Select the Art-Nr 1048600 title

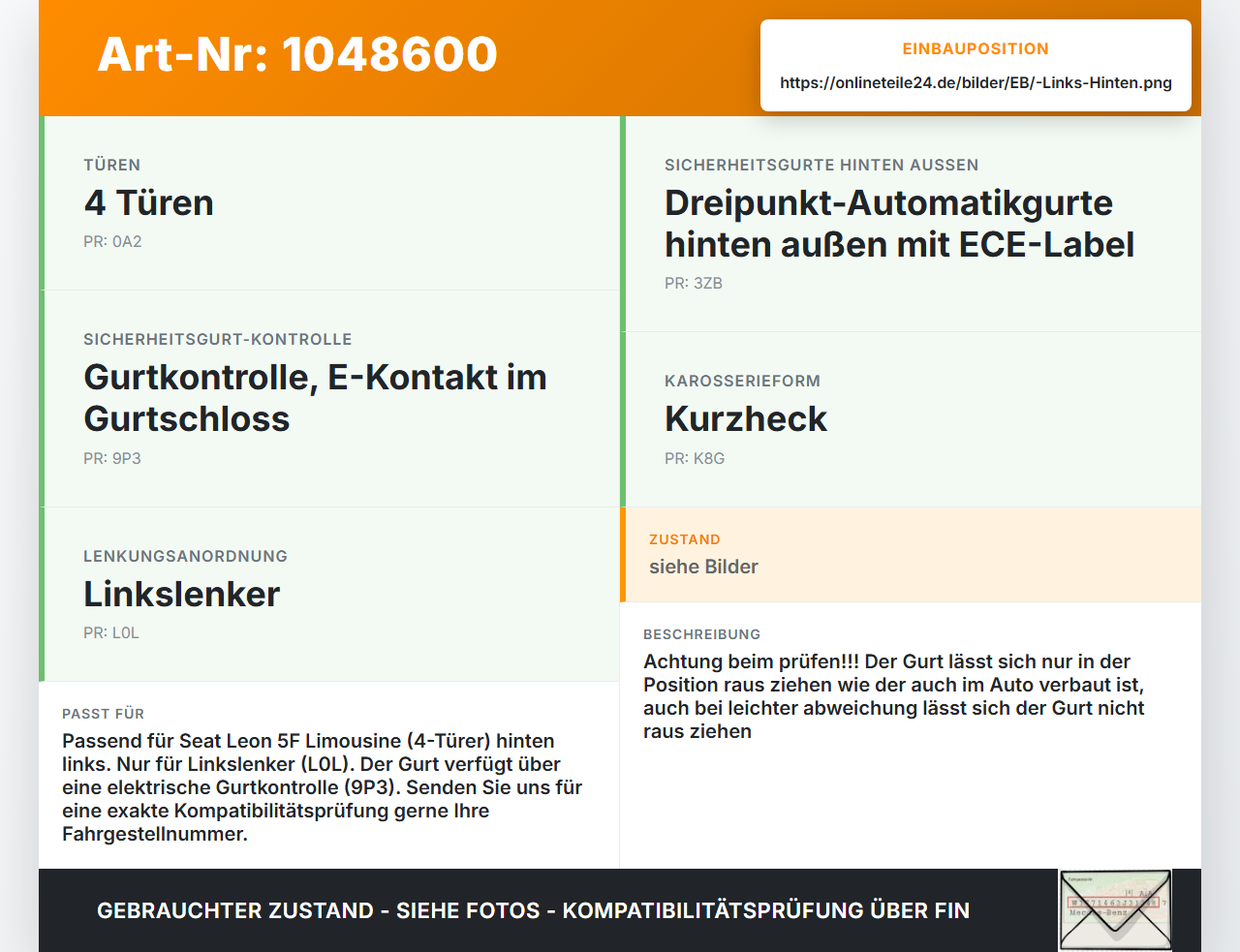pos(297,54)
